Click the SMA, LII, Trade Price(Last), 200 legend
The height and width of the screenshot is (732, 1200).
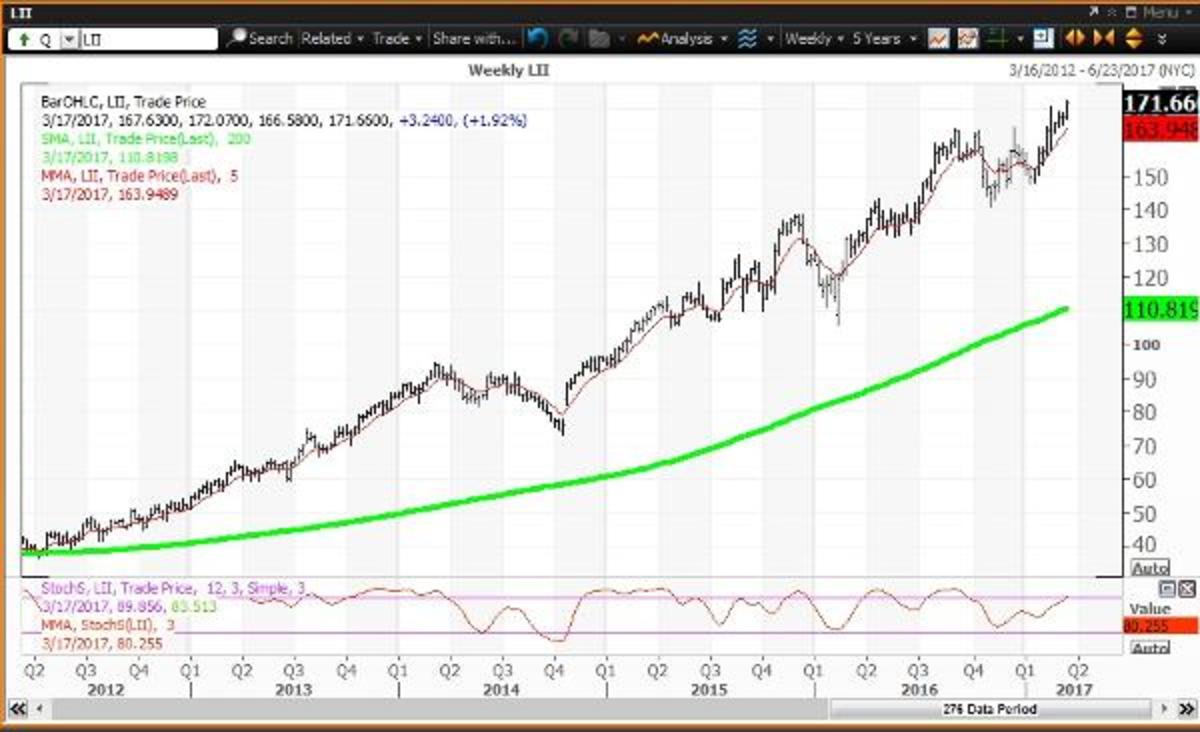pos(146,138)
